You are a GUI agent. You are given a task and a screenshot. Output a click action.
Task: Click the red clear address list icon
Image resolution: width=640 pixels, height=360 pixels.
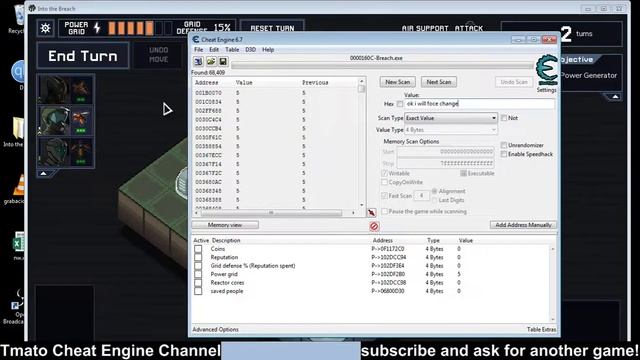coord(374,226)
